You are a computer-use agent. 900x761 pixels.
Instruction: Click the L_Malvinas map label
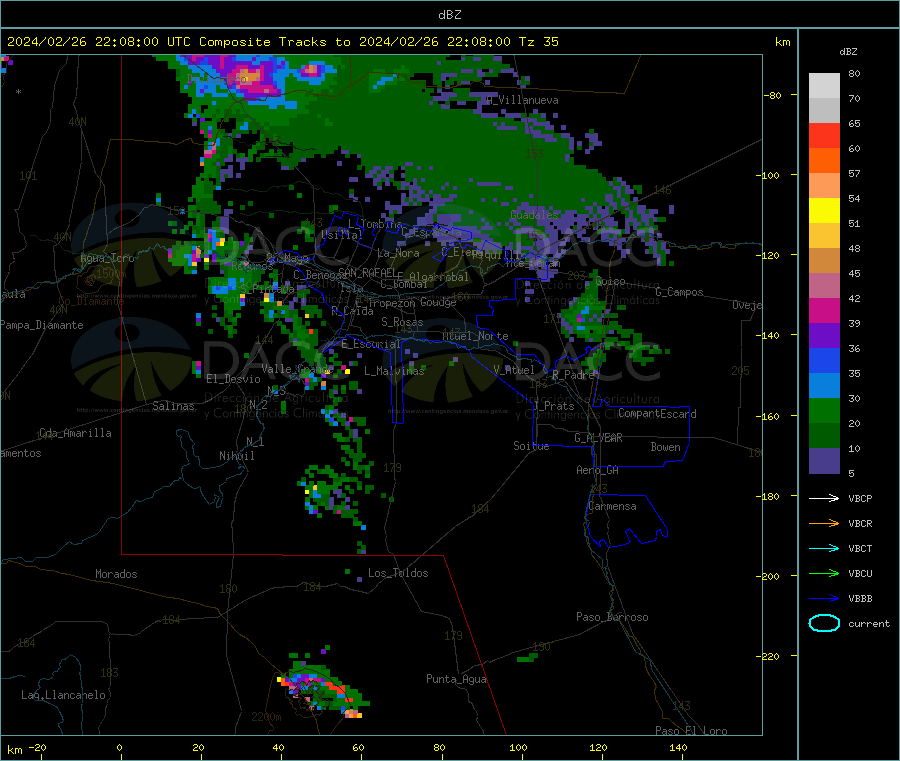click(x=394, y=371)
